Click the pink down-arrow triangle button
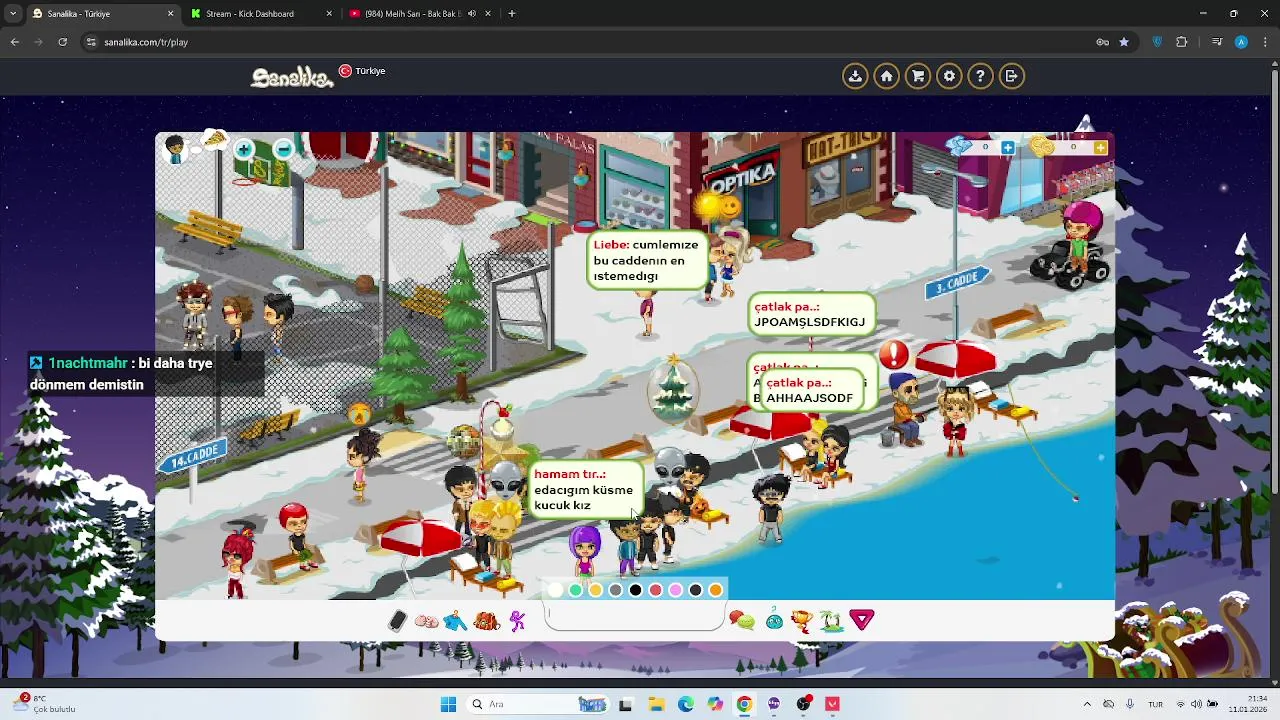This screenshot has width=1280, height=720. [x=862, y=620]
